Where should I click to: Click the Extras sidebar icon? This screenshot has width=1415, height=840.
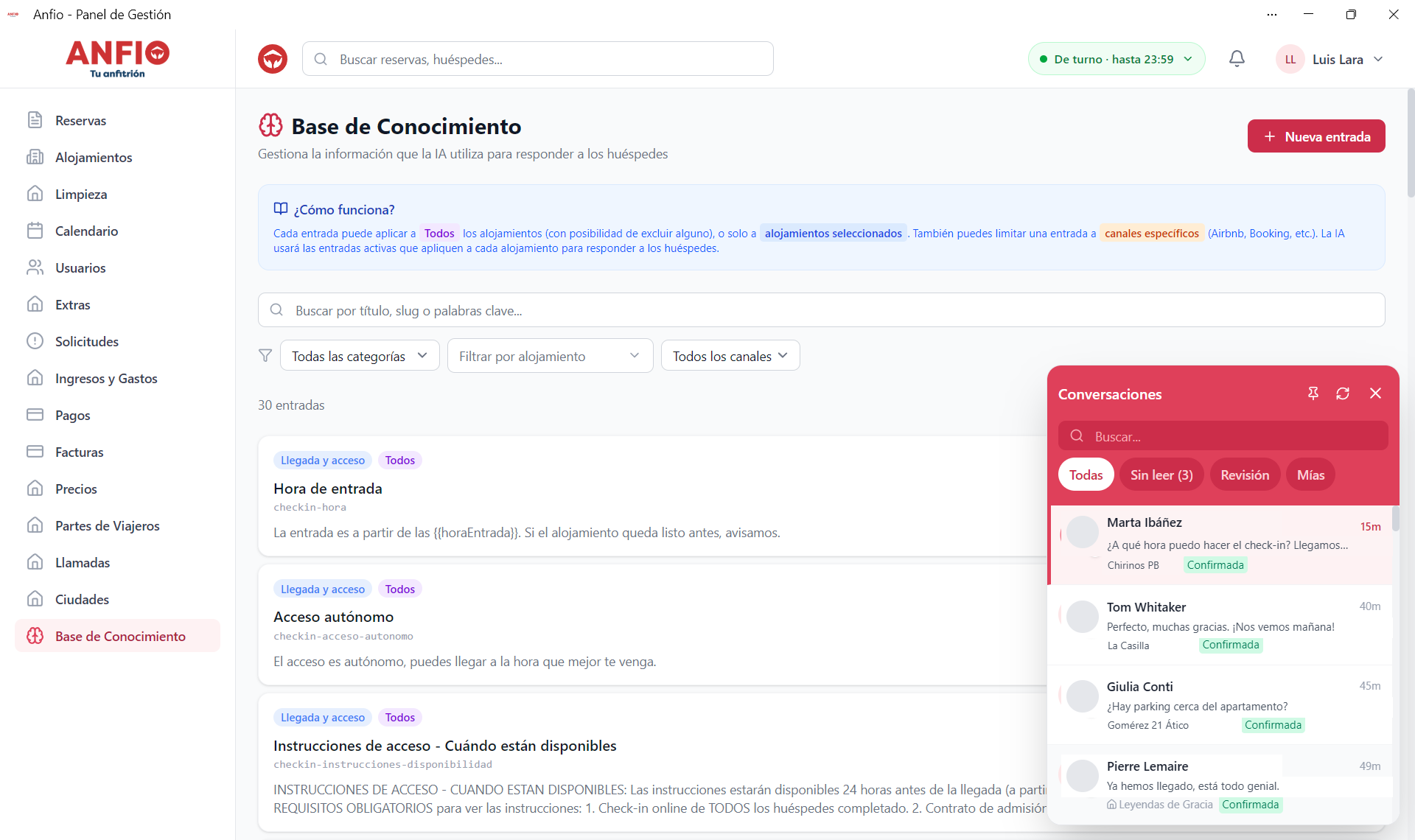click(x=35, y=304)
